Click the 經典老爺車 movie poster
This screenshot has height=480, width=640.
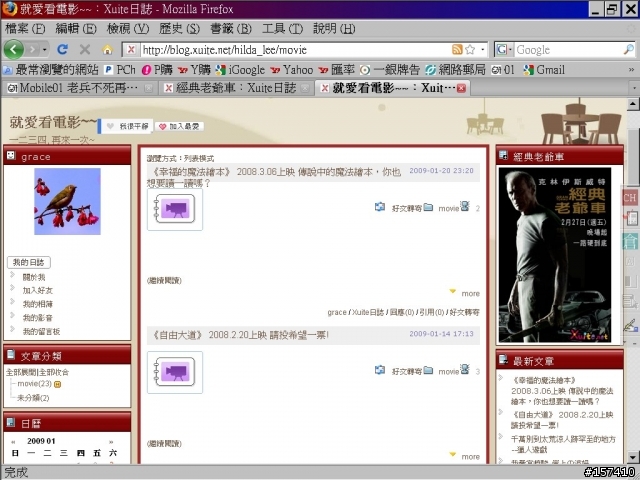(x=555, y=255)
